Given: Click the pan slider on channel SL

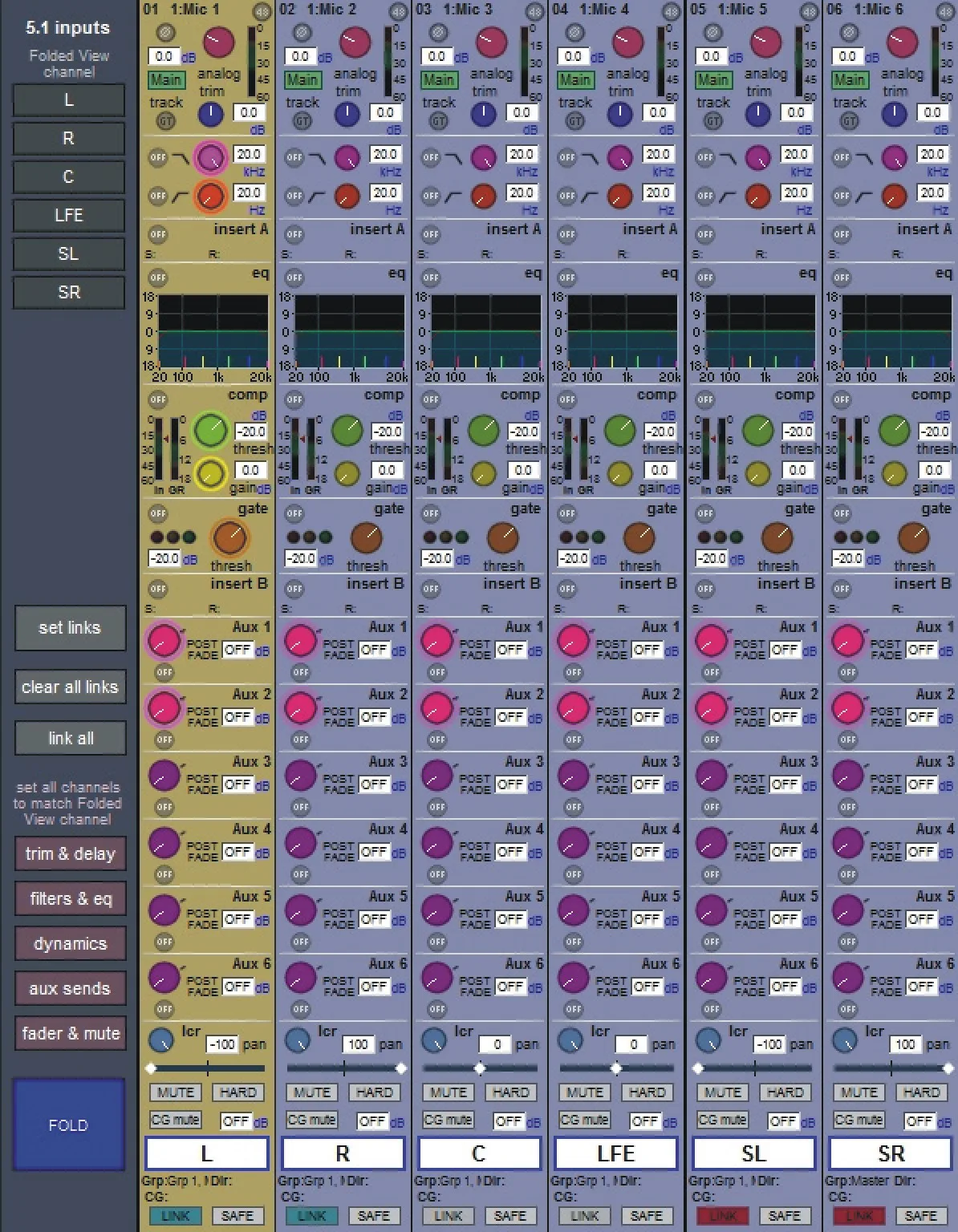Looking at the screenshot, I should [754, 1068].
